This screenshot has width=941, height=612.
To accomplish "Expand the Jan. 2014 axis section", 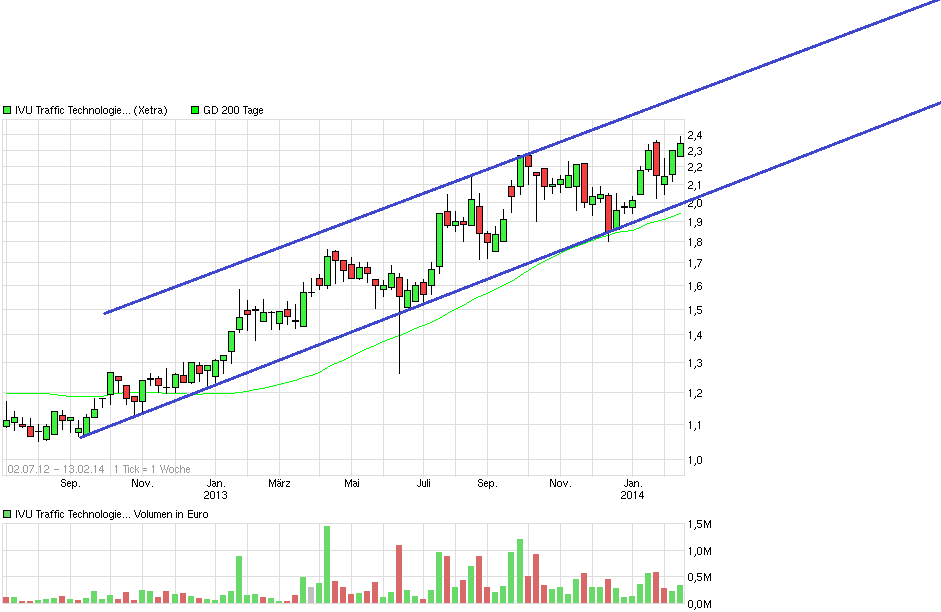I will pyautogui.click(x=632, y=487).
